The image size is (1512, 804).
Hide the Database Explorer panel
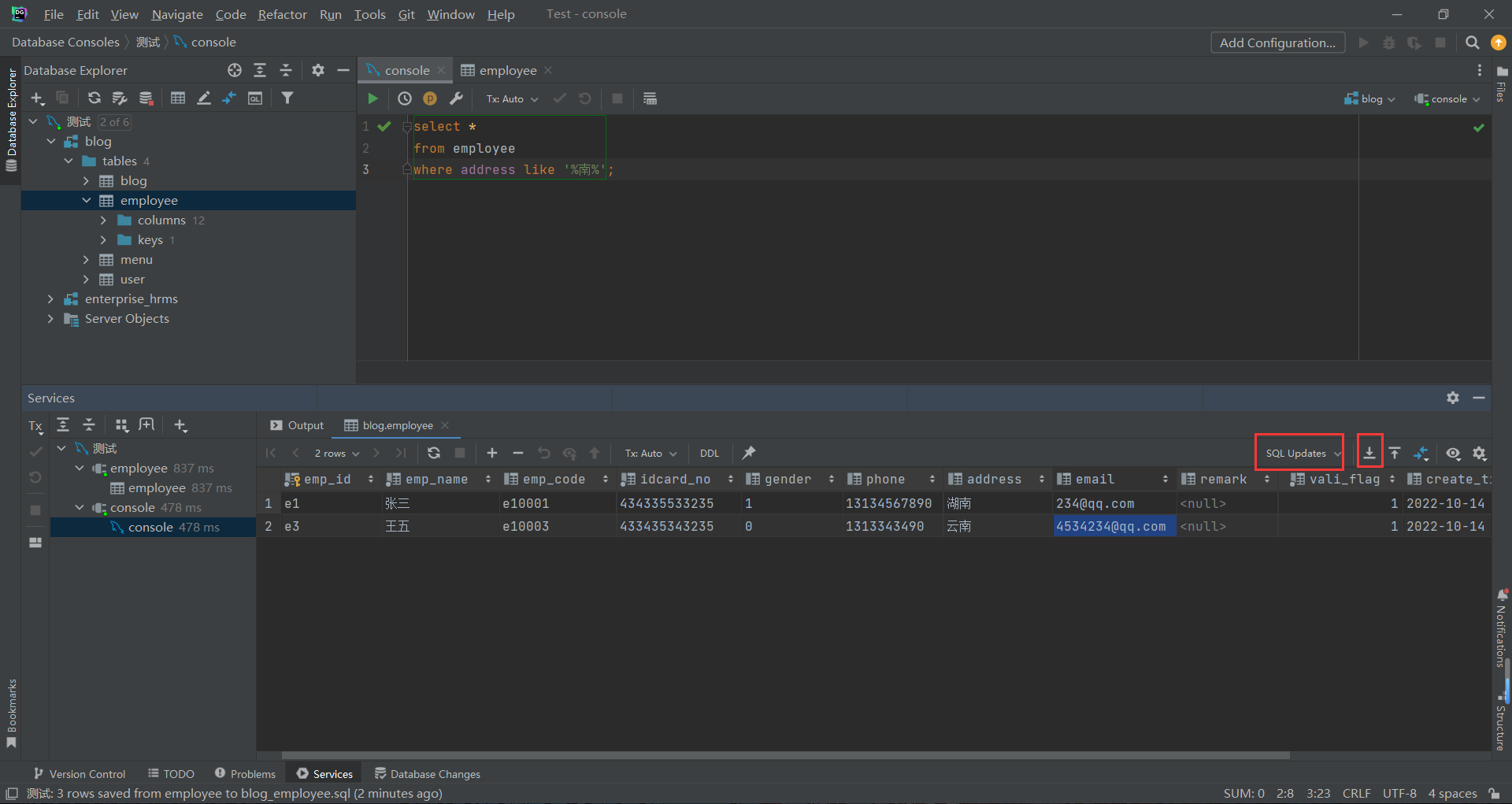click(343, 70)
